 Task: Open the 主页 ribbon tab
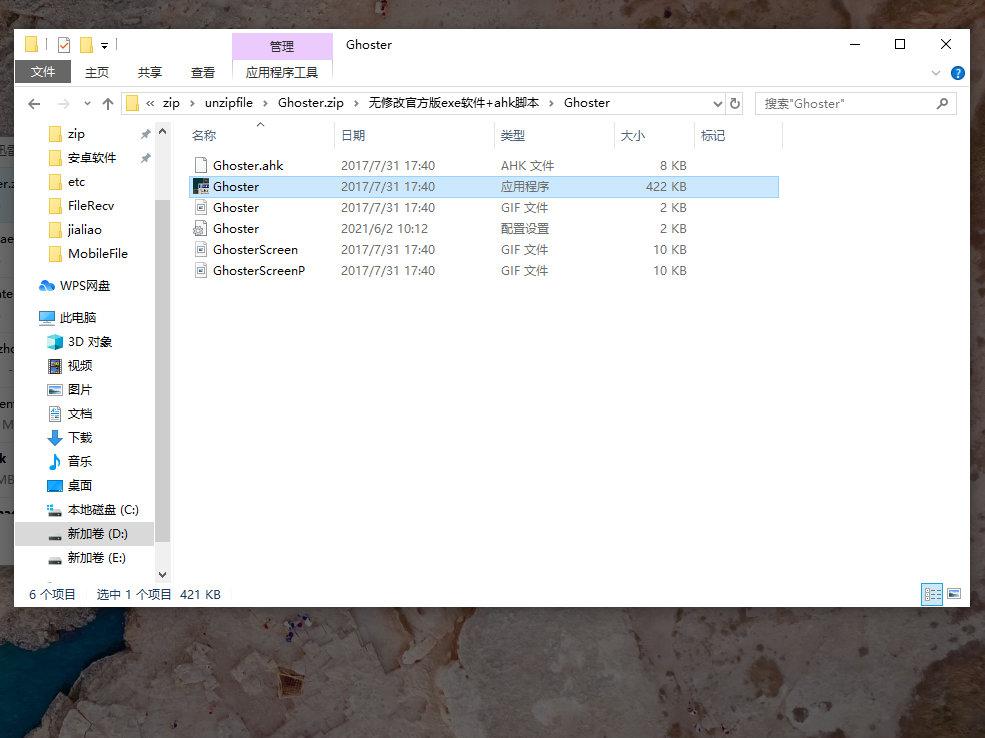click(97, 72)
